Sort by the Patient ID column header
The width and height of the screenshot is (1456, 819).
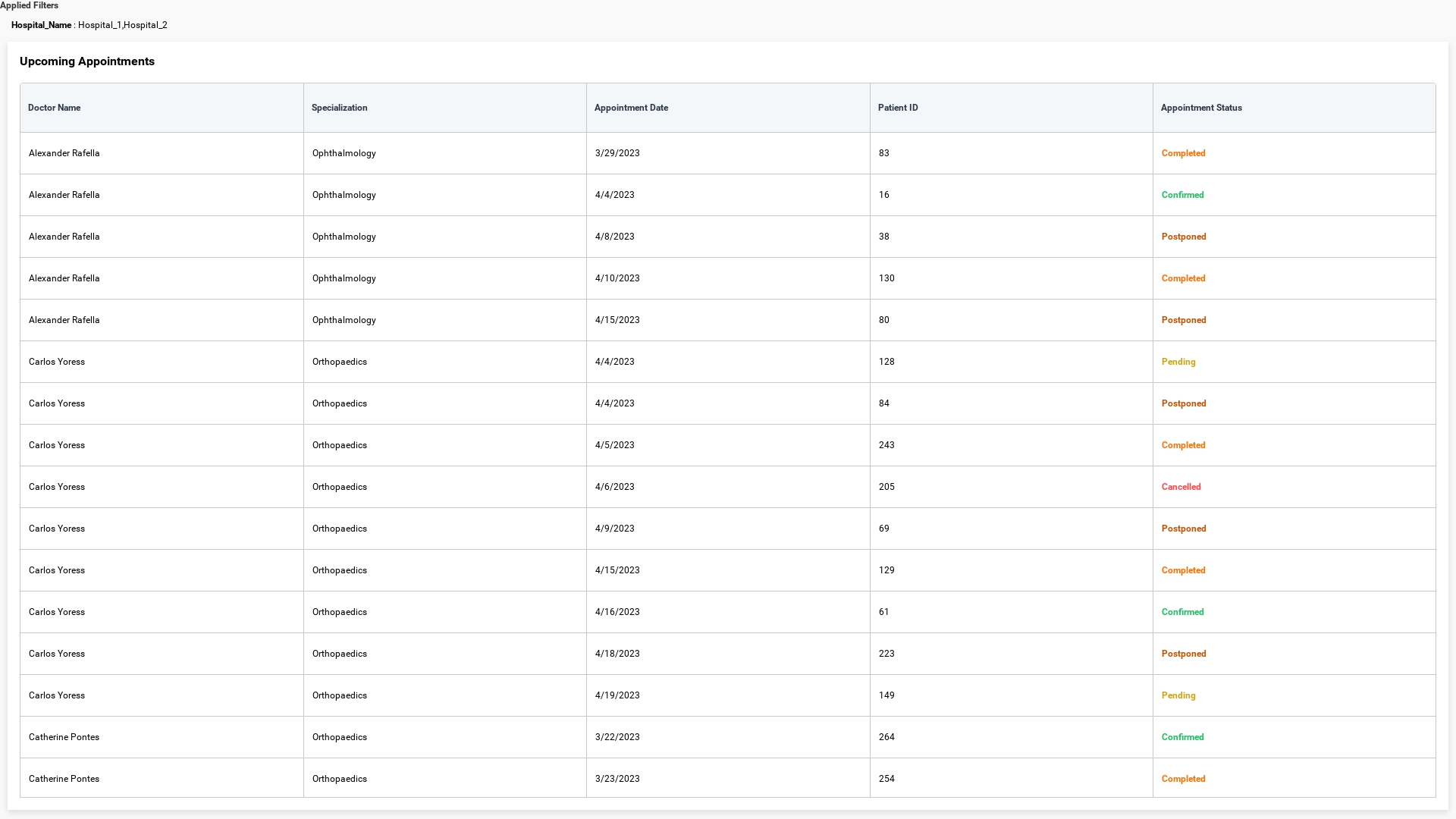coord(898,108)
